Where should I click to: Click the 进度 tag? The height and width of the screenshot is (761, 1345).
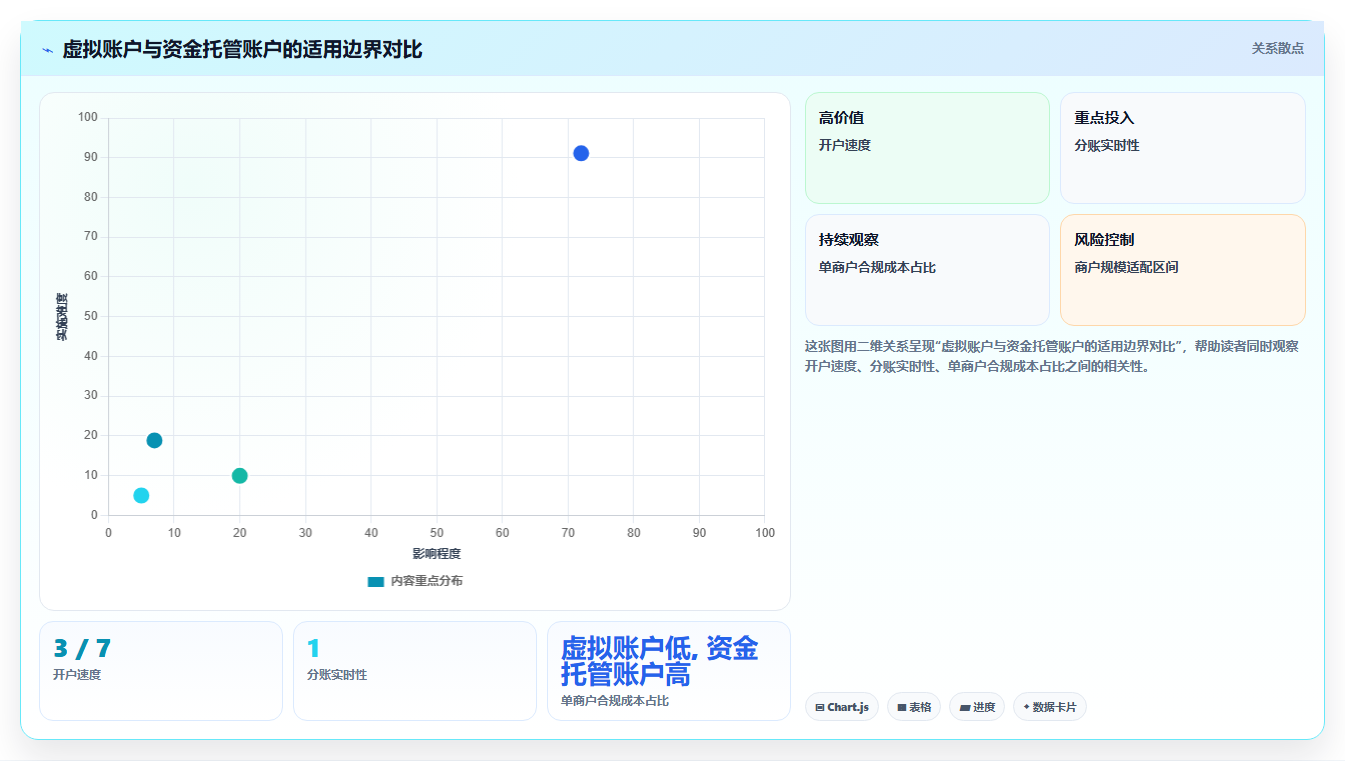(x=977, y=707)
